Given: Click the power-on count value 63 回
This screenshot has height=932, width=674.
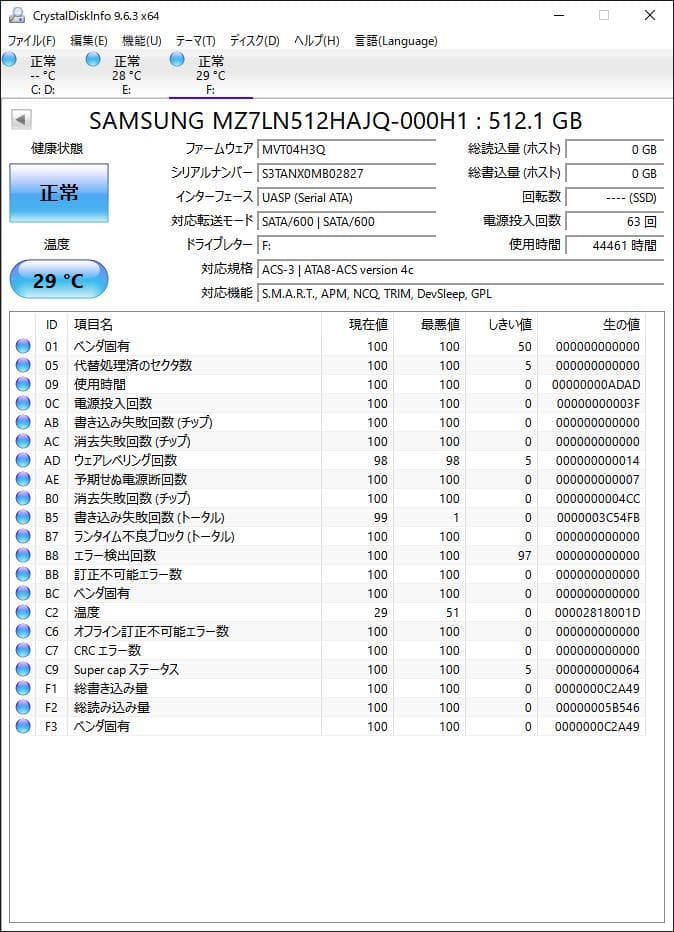Looking at the screenshot, I should click(615, 222).
